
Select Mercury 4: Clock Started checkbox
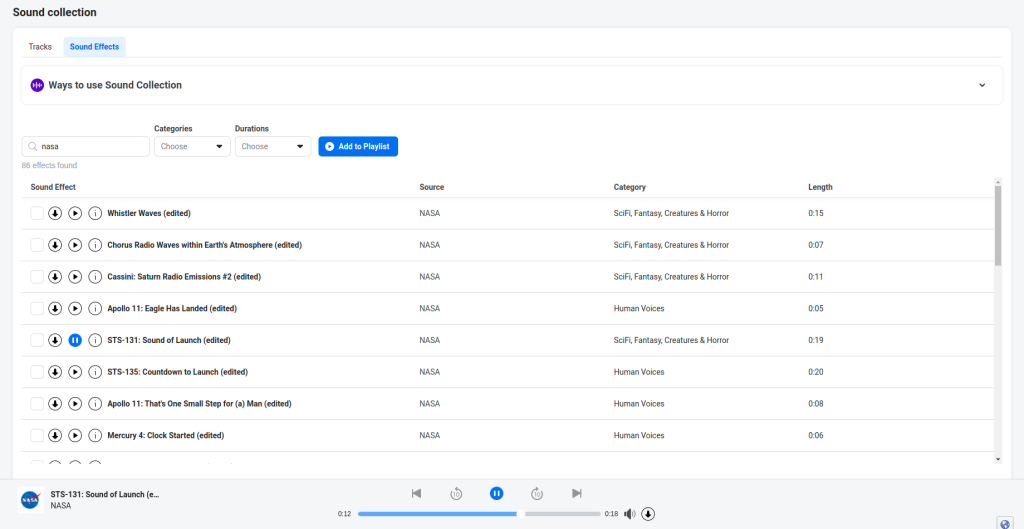[37, 435]
